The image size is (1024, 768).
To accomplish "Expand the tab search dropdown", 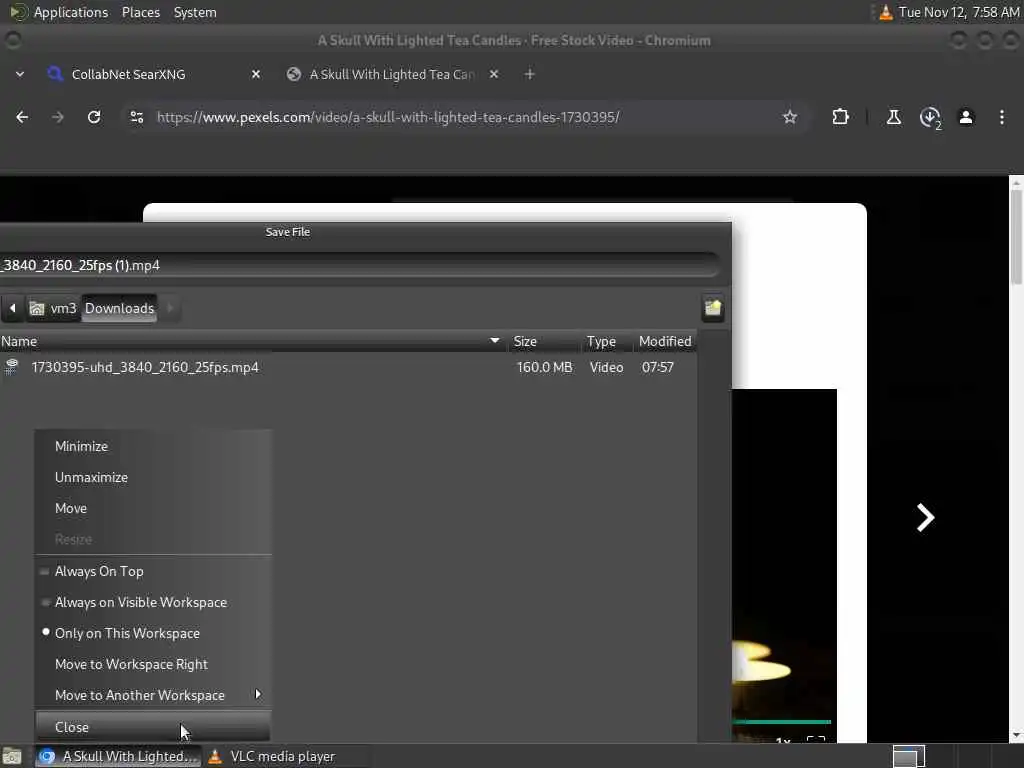I will tap(20, 74).
